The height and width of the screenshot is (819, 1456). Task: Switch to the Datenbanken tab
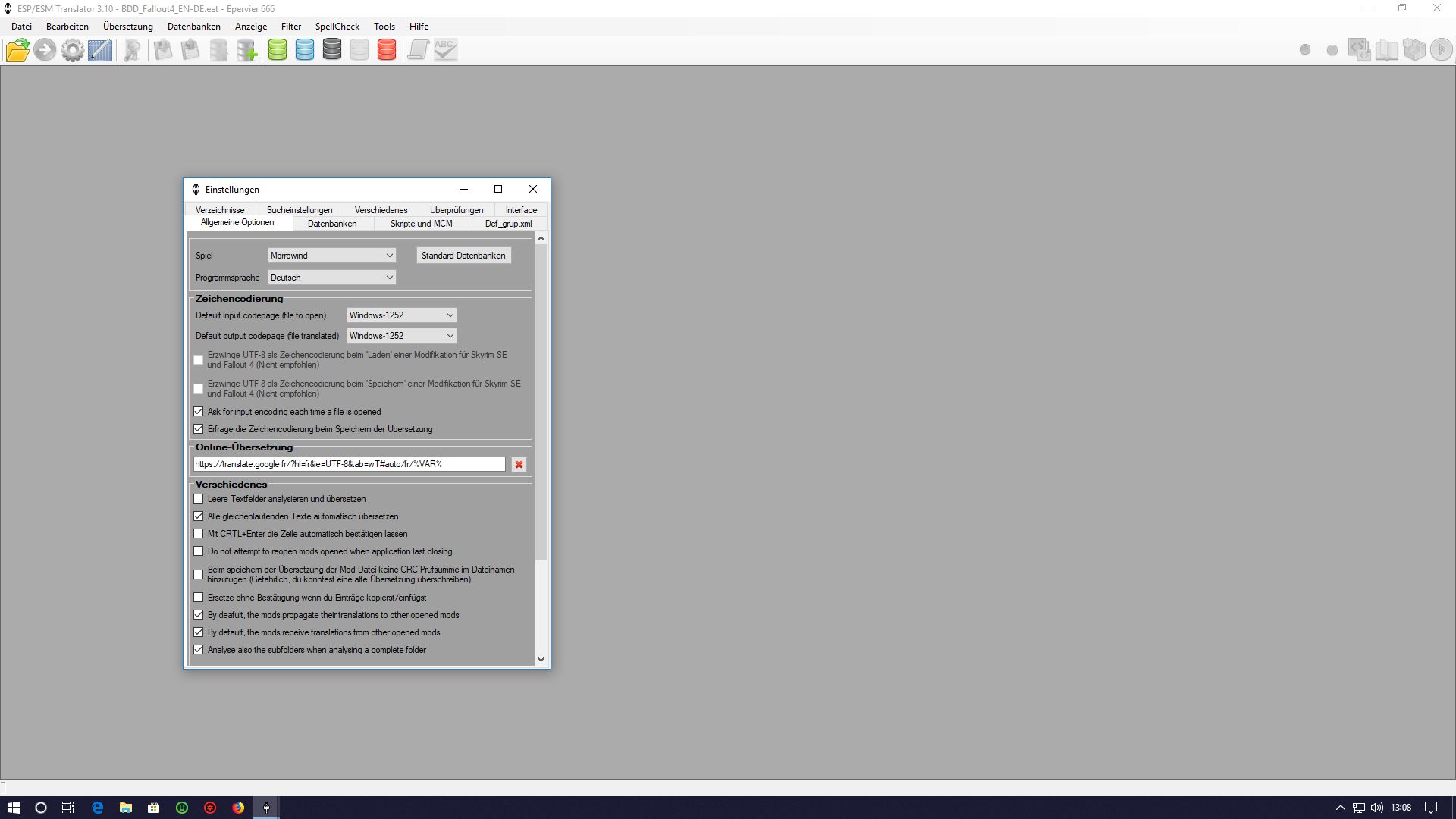tap(332, 224)
